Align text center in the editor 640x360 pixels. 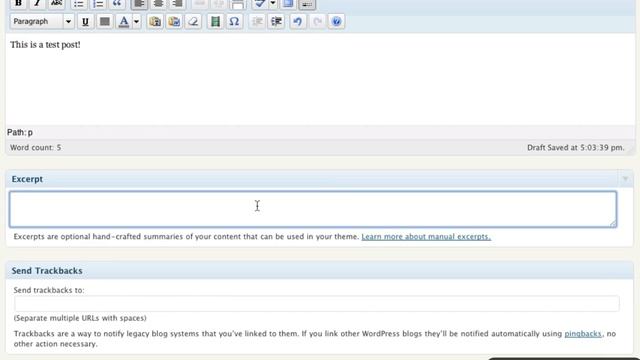coord(159,4)
